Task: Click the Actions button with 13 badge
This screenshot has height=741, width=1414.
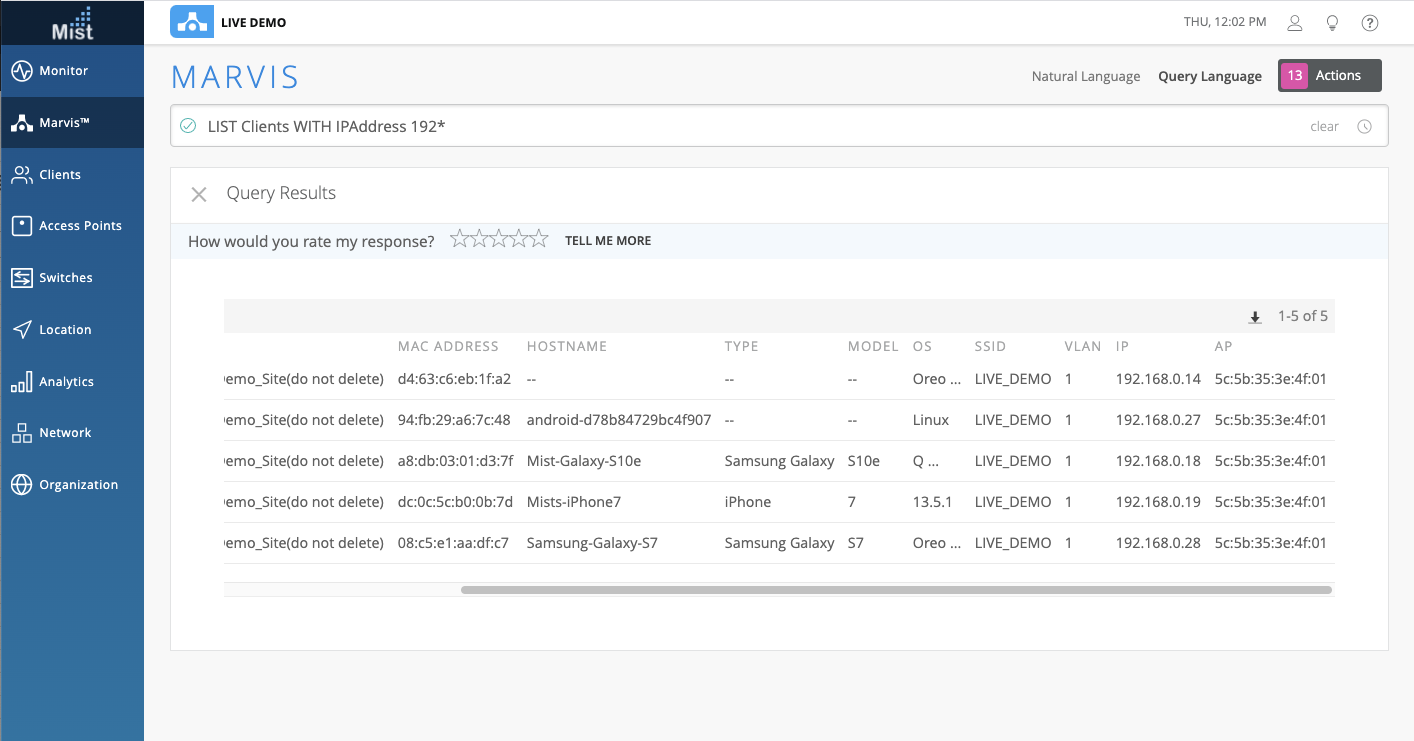Action: pyautogui.click(x=1329, y=76)
